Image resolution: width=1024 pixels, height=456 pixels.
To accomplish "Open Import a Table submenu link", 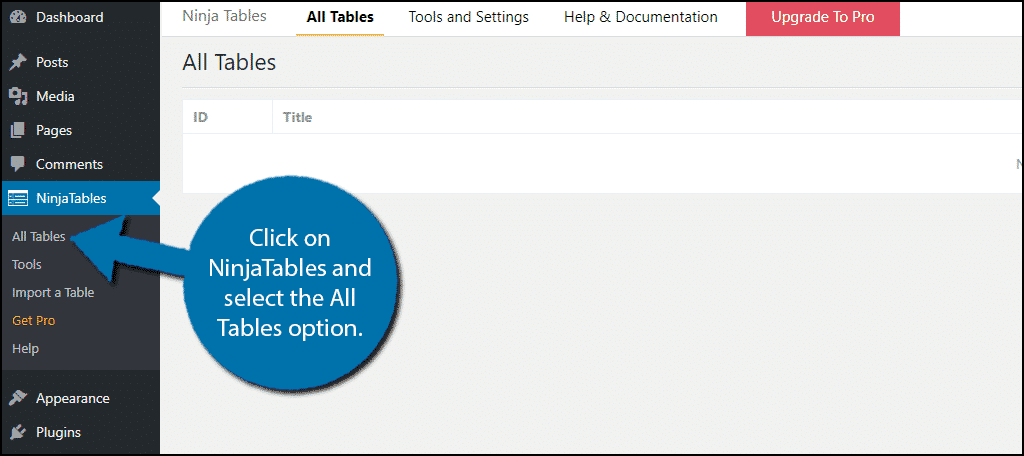I will click(x=53, y=293).
